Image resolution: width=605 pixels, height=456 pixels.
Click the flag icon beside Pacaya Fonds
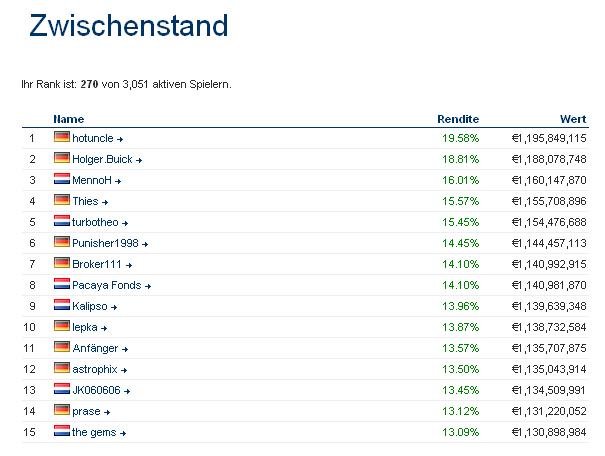click(x=61, y=285)
